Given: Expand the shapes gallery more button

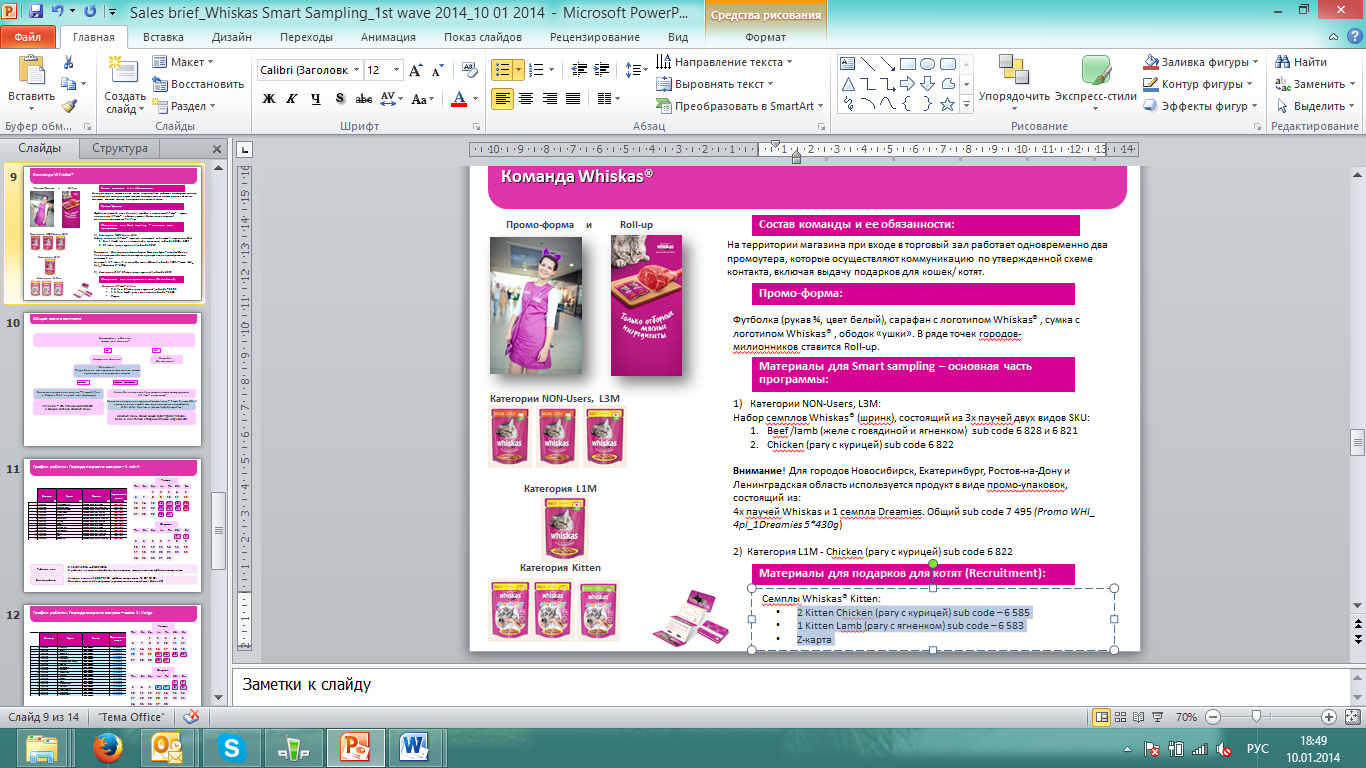Looking at the screenshot, I should pos(967,106).
